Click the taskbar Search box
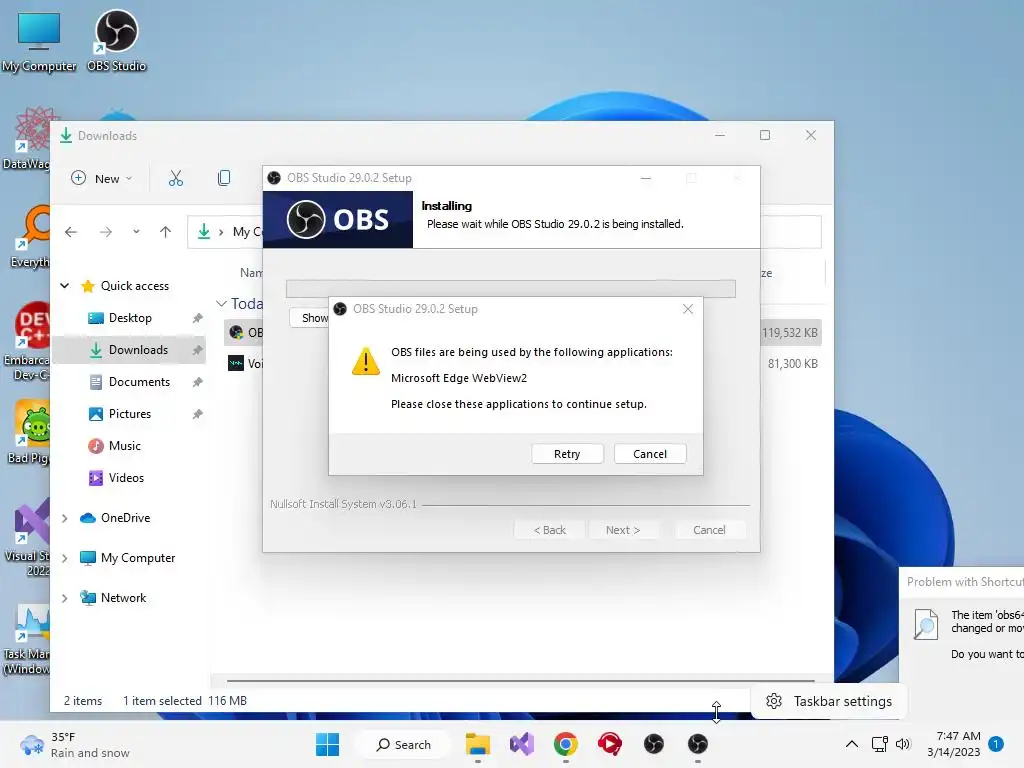1024x768 pixels. (x=404, y=744)
